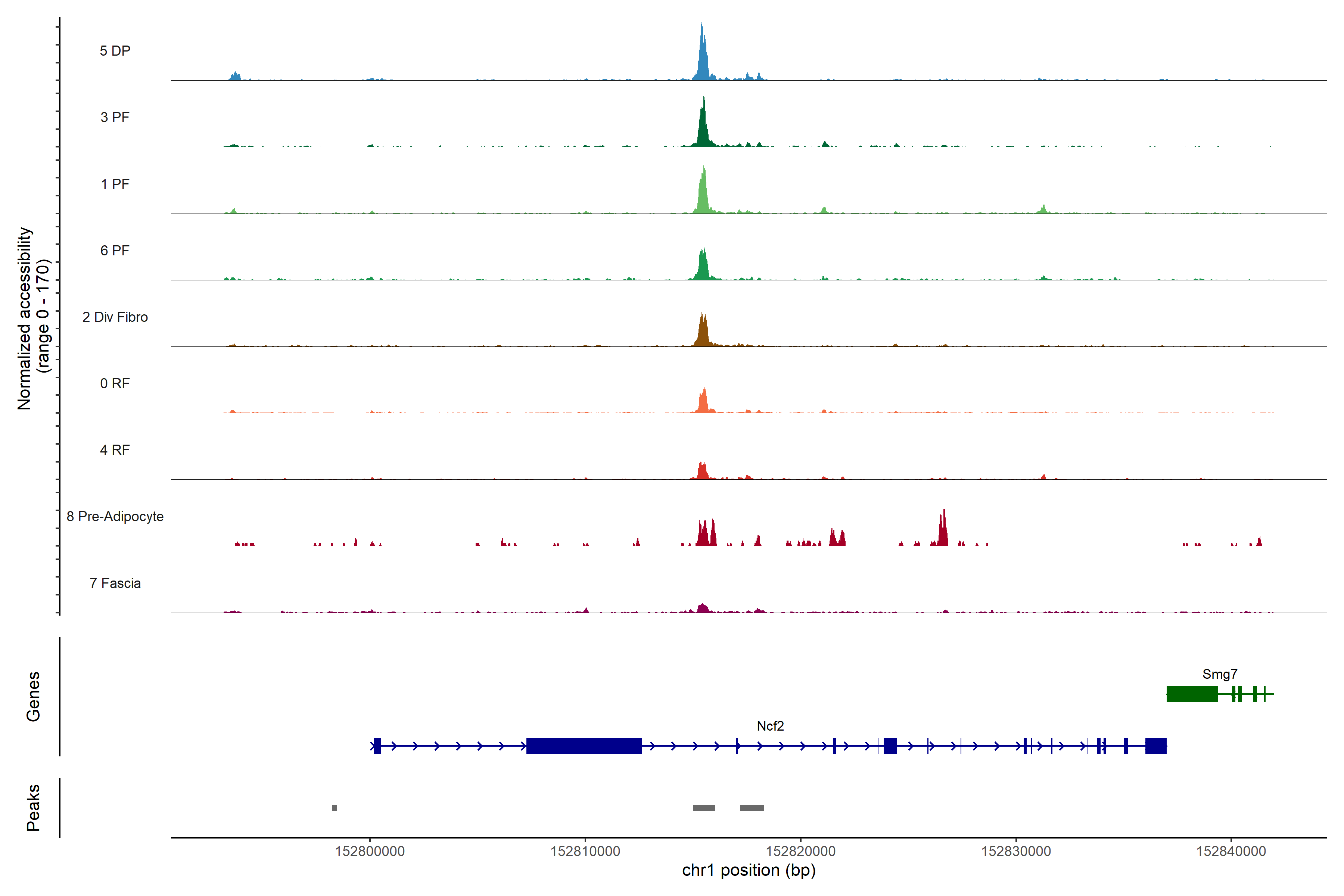This screenshot has height=896, width=1344.
Task: Click the 8 Pre-Adipocyte track label
Action: coord(115,517)
